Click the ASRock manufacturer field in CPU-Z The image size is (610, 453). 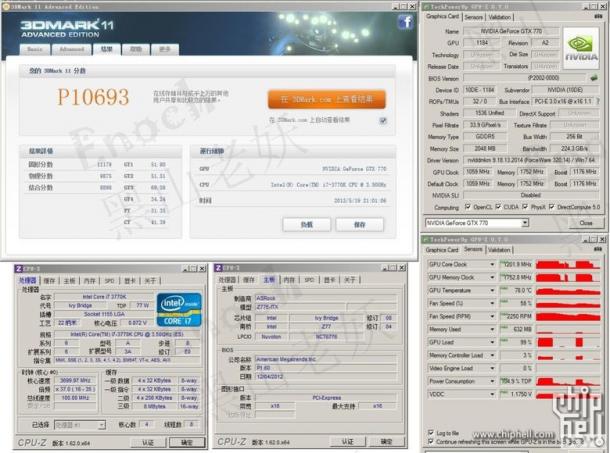pos(326,298)
